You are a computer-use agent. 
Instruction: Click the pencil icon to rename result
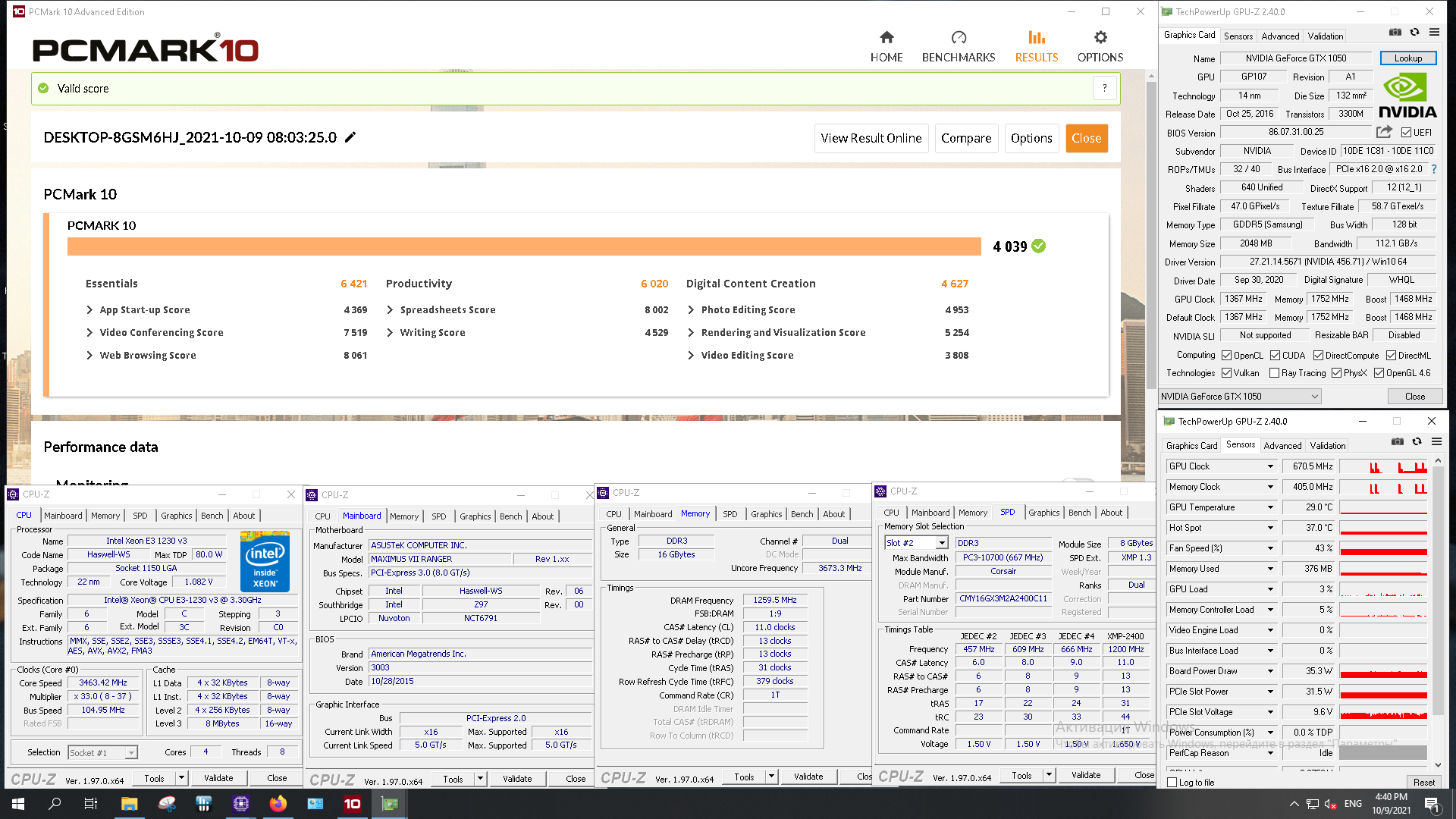350,137
